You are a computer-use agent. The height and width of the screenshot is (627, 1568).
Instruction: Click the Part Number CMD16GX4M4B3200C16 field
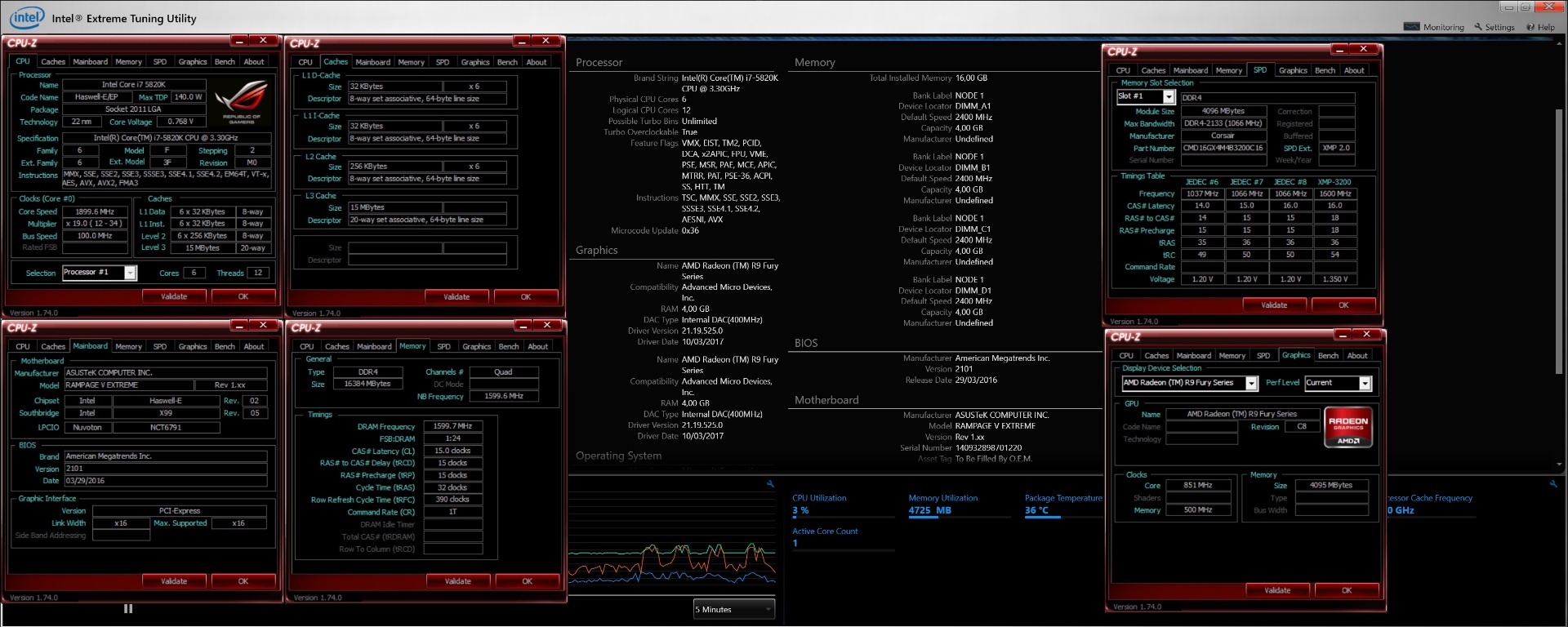[1223, 149]
